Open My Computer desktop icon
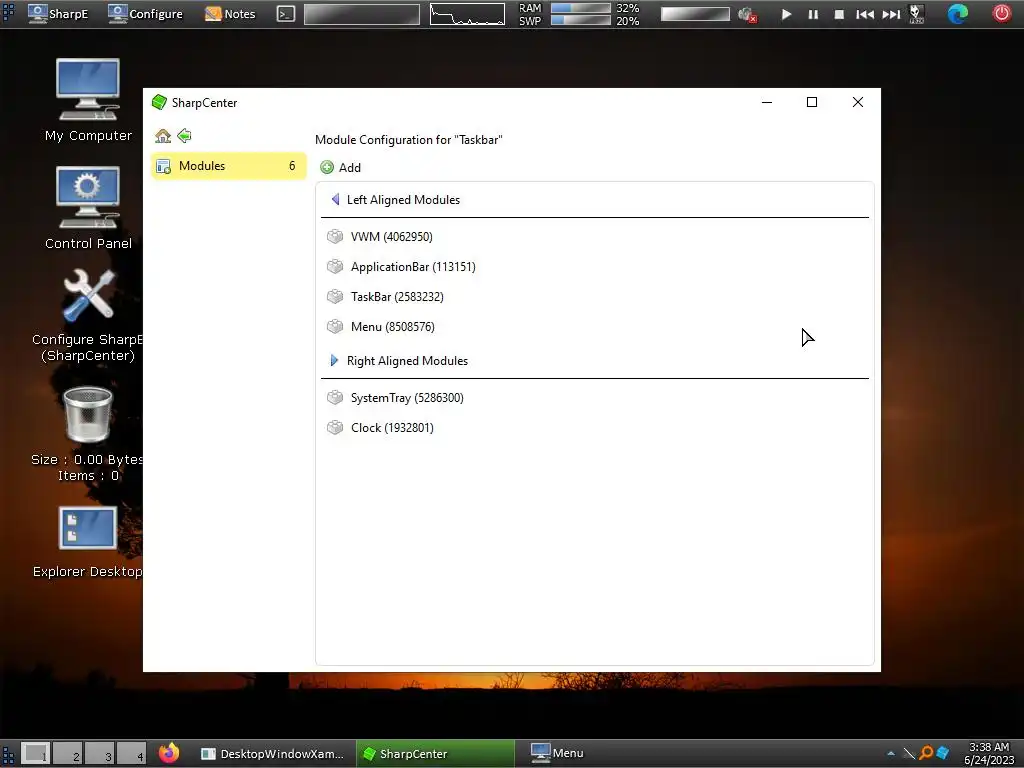The image size is (1024, 768). tap(88, 100)
